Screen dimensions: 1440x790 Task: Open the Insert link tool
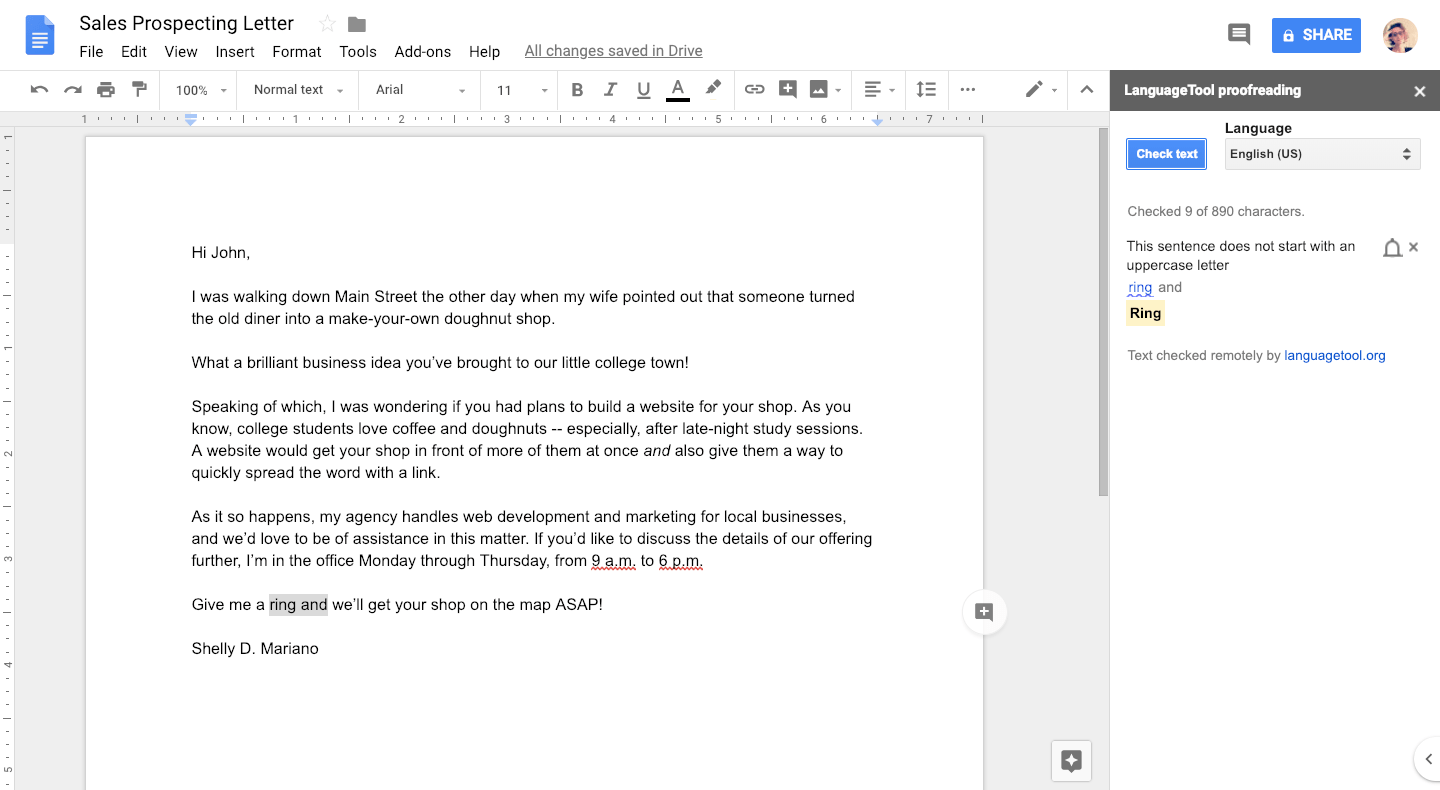pyautogui.click(x=754, y=90)
